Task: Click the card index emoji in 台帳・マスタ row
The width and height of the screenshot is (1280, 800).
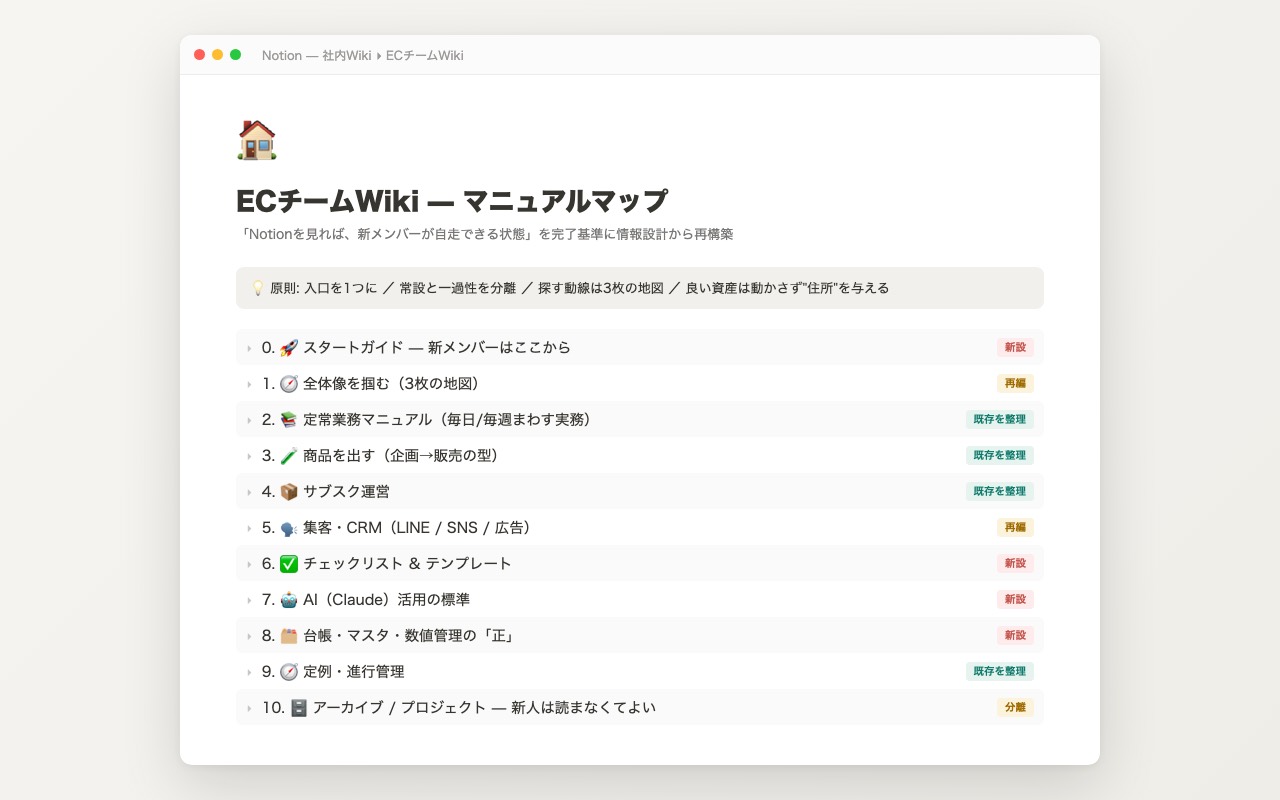Action: click(x=289, y=636)
